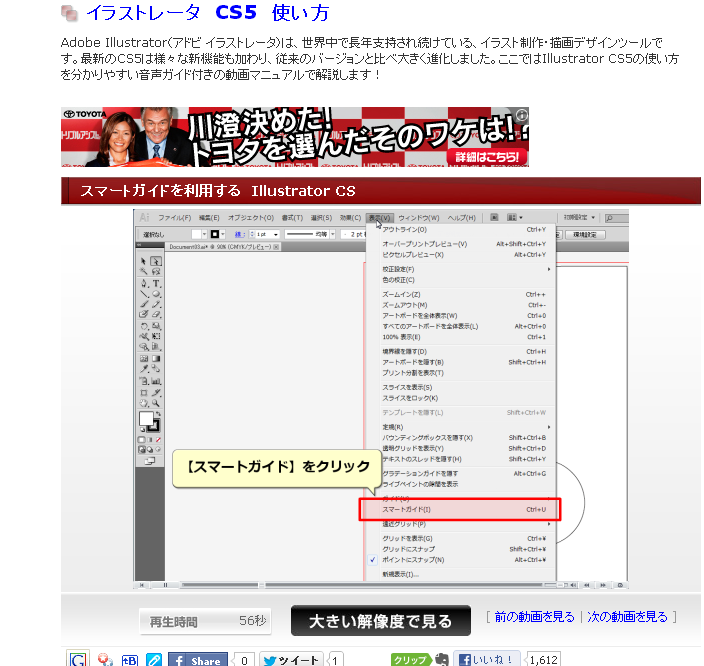Choose スマートガイド(I) menu item
Viewport: 704px width, 666px height.
pyautogui.click(x=460, y=509)
